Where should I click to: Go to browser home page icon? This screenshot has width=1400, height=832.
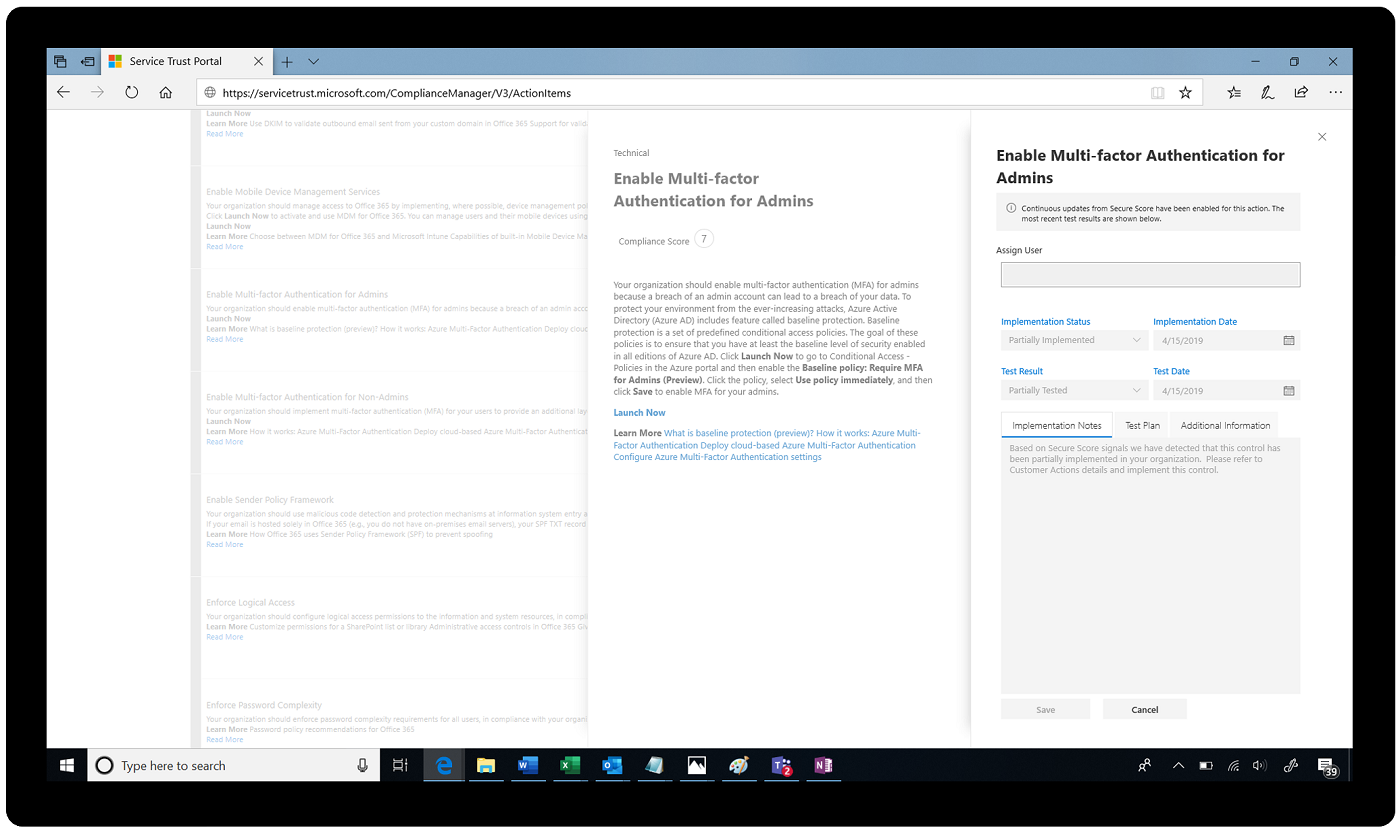point(166,92)
